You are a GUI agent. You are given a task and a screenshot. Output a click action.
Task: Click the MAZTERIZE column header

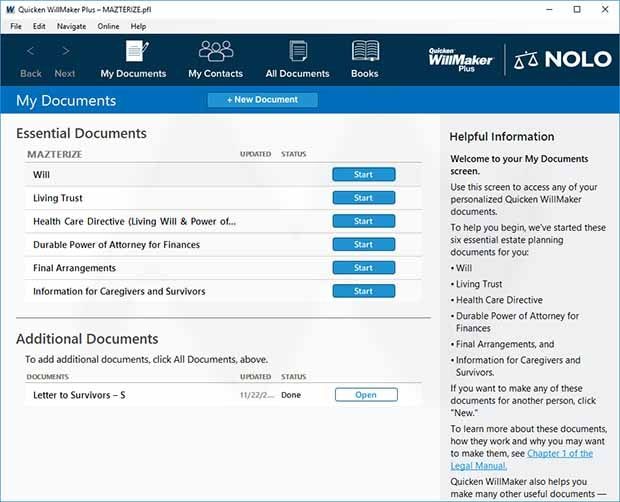click(55, 154)
